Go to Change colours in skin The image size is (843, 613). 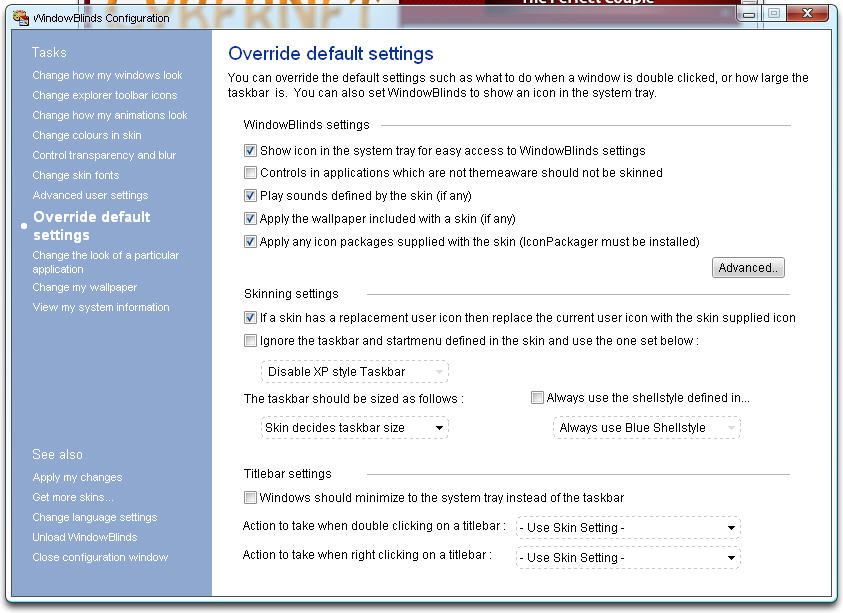point(87,135)
